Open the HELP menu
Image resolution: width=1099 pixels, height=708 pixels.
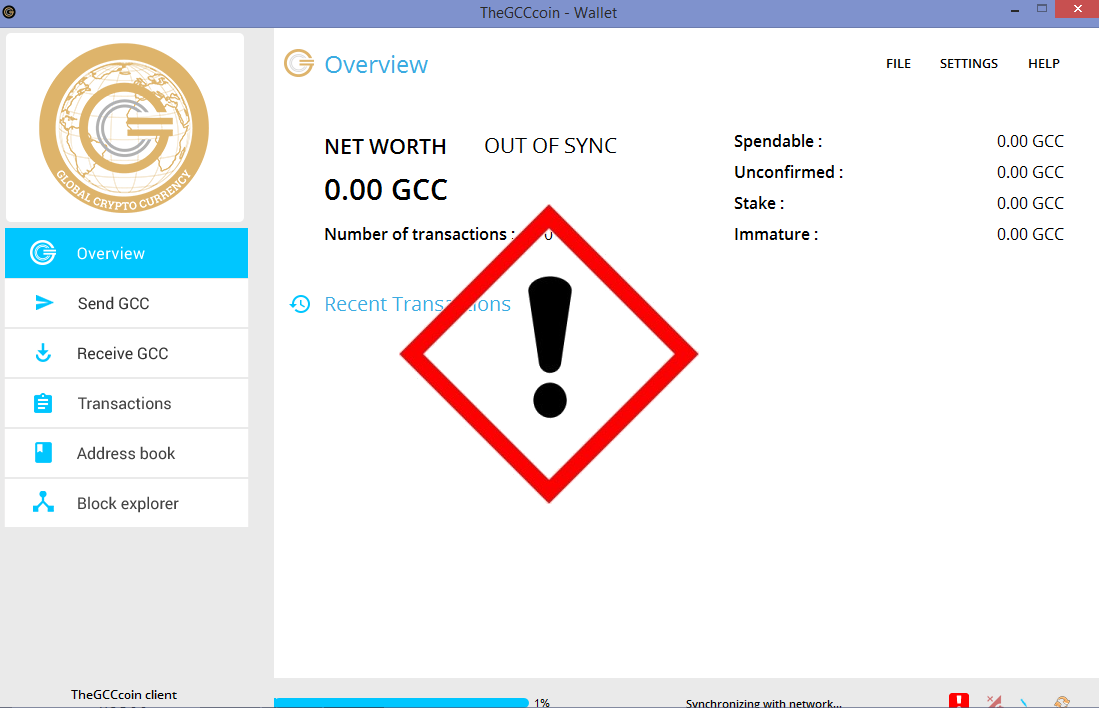coord(1044,64)
